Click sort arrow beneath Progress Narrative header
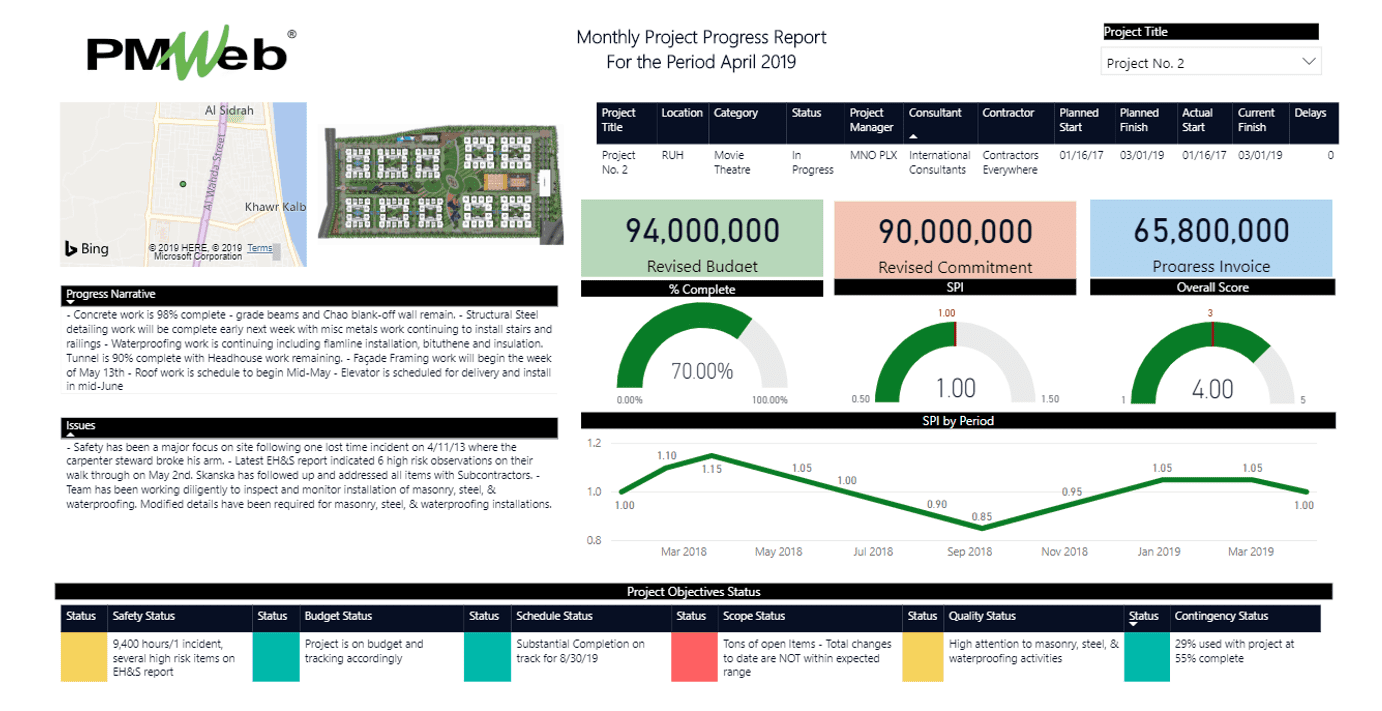 tap(71, 302)
